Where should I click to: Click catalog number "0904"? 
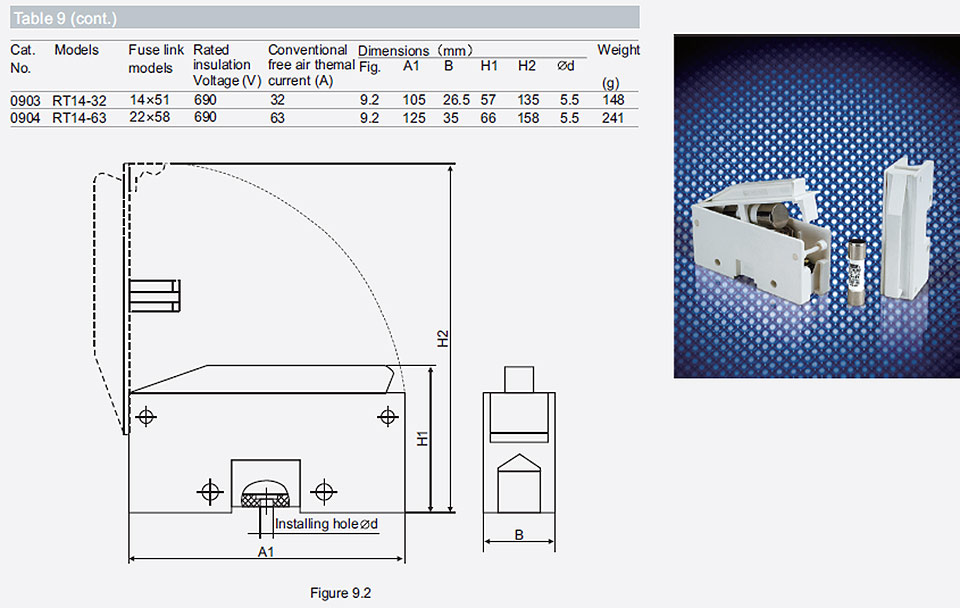[x=25, y=118]
